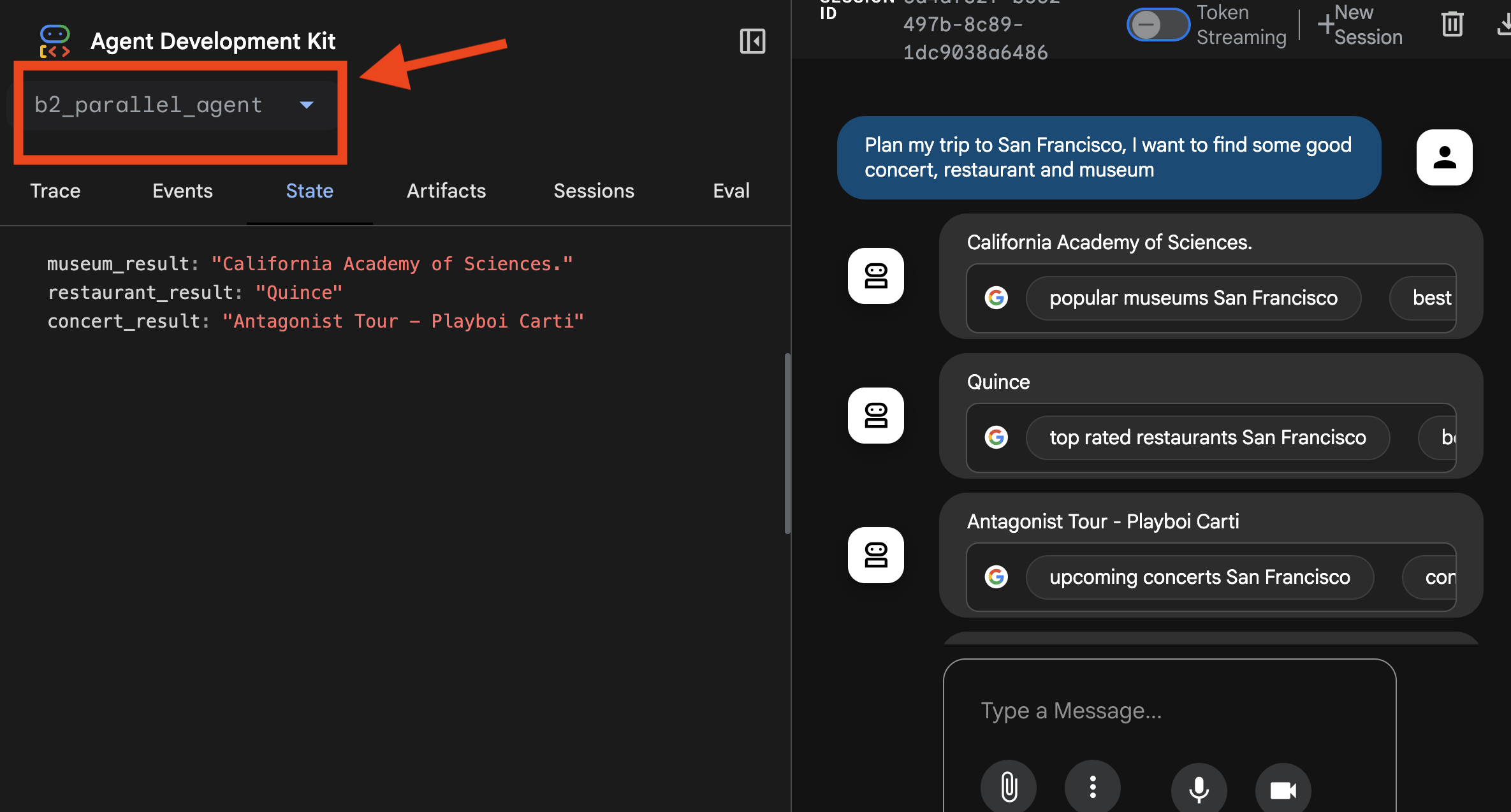Open the three-dot more options menu
The image size is (1511, 812).
point(1093,787)
